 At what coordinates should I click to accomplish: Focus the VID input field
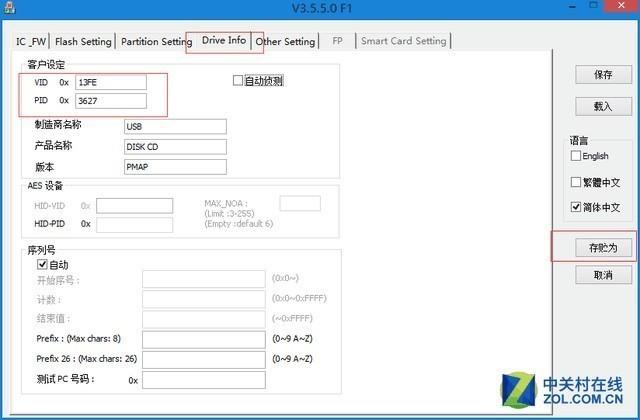[x=111, y=82]
